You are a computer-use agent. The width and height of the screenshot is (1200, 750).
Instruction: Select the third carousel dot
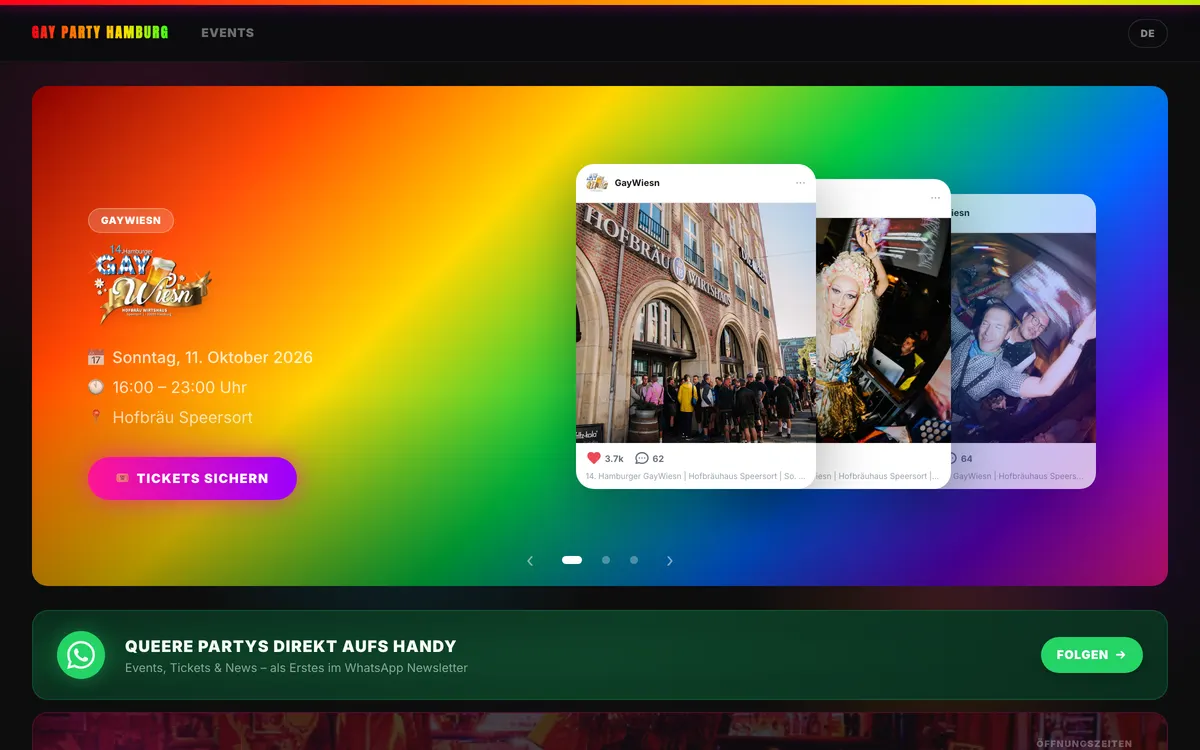pos(634,560)
